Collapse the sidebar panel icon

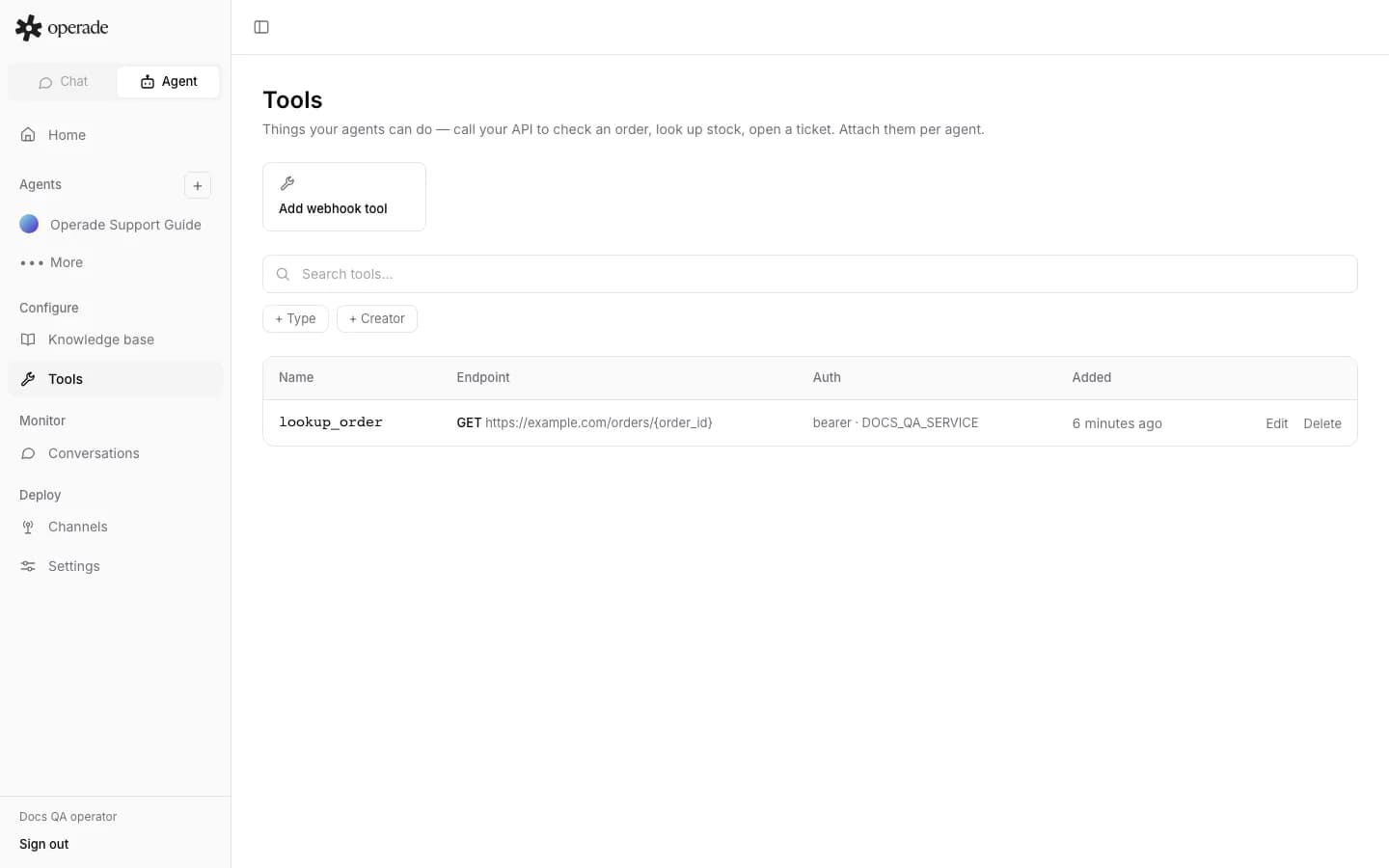(261, 27)
